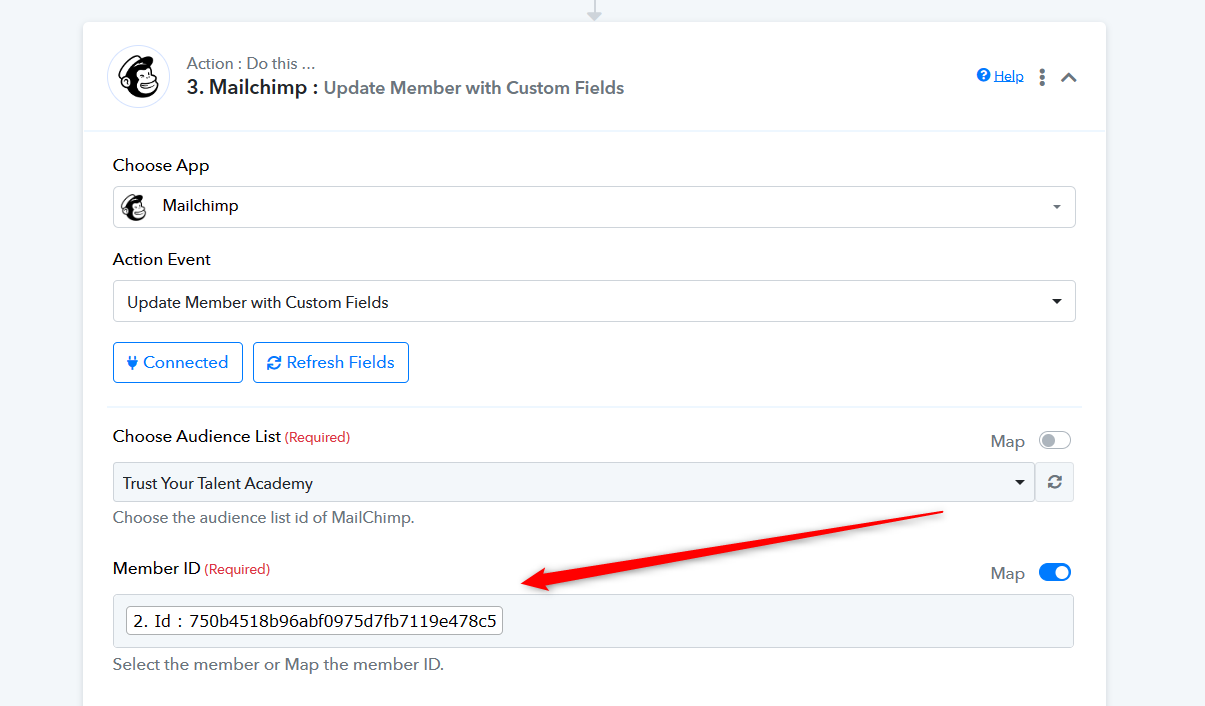Click 'Choose the audience list id of MailChimp.' hint
The image size is (1205, 706).
point(263,518)
